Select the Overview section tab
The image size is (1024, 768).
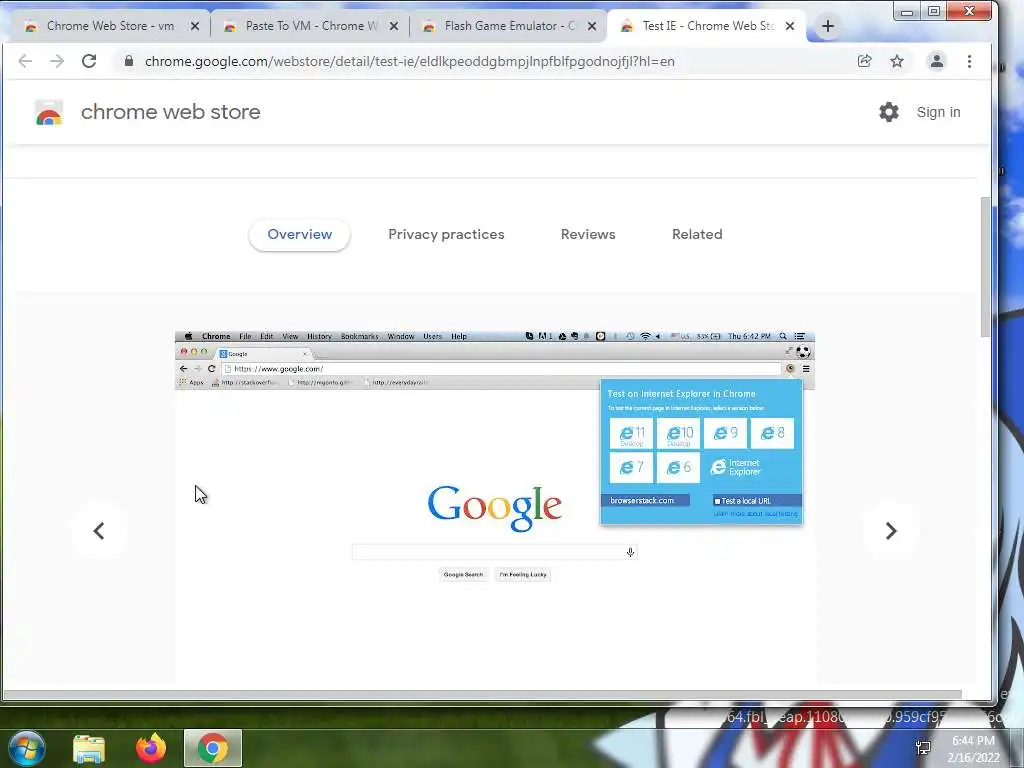(x=300, y=234)
